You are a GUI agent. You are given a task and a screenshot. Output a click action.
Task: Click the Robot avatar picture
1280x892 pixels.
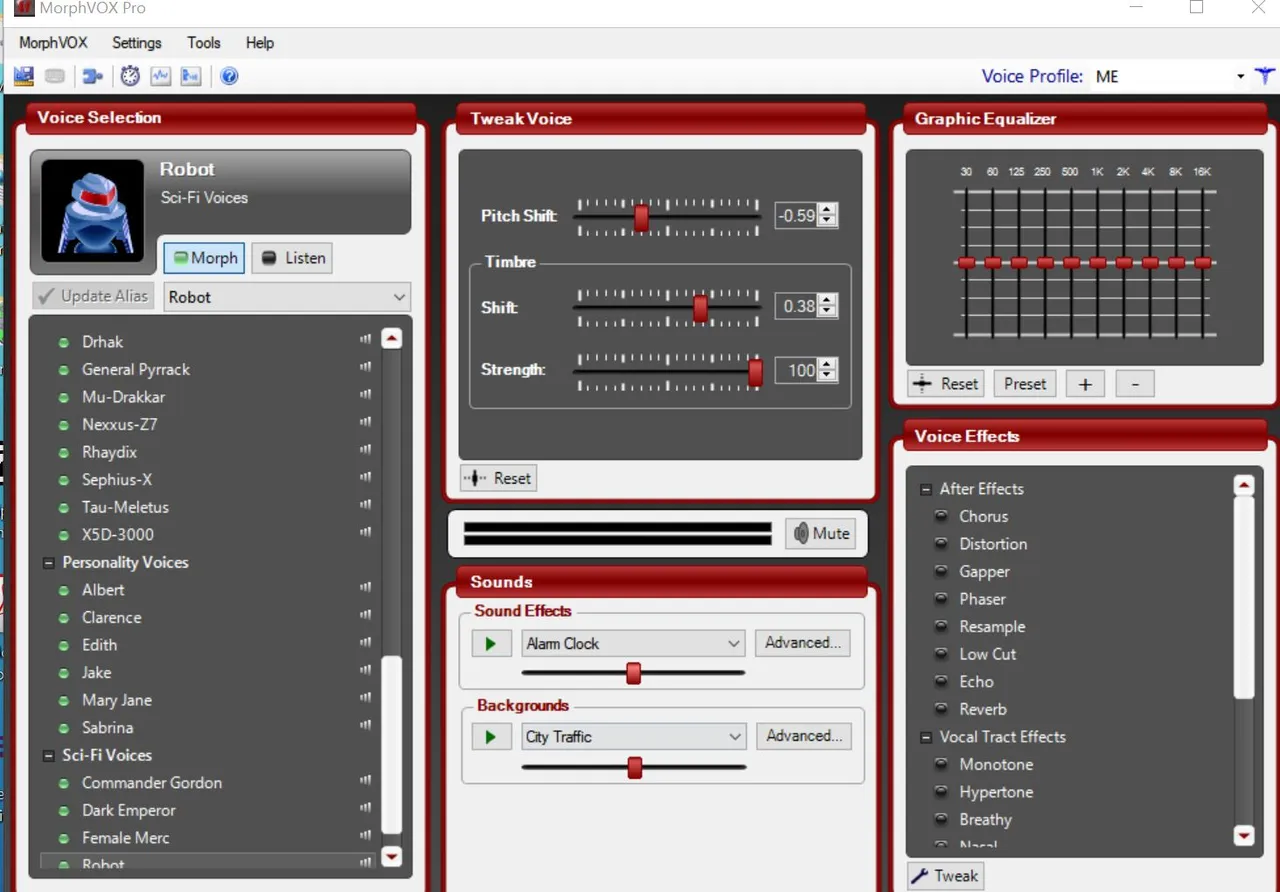[x=92, y=210]
